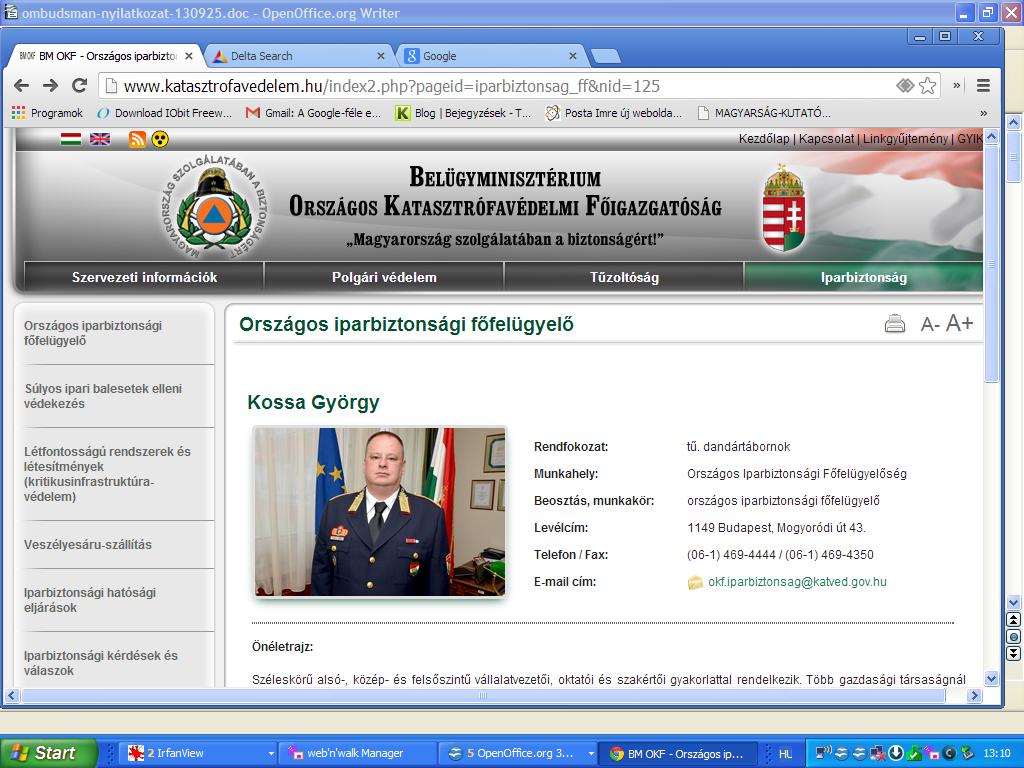This screenshot has height=768, width=1024.
Task: Expand the OpenOffice.org taskbar group dropdown
Action: point(590,753)
